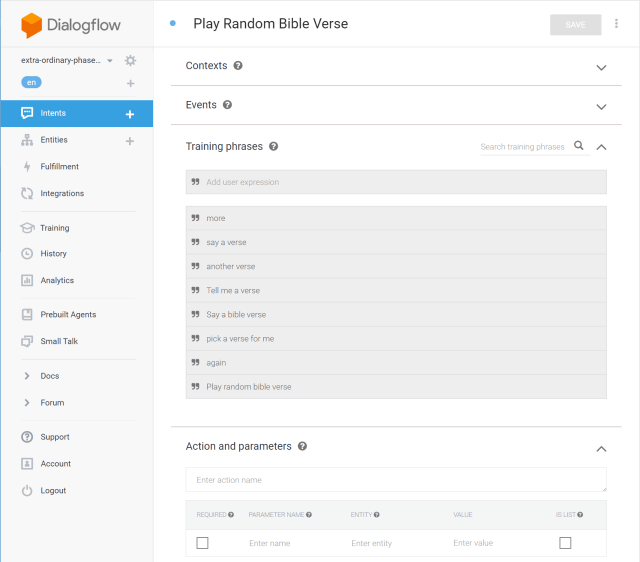Click plus icon next to Entities

point(130,141)
